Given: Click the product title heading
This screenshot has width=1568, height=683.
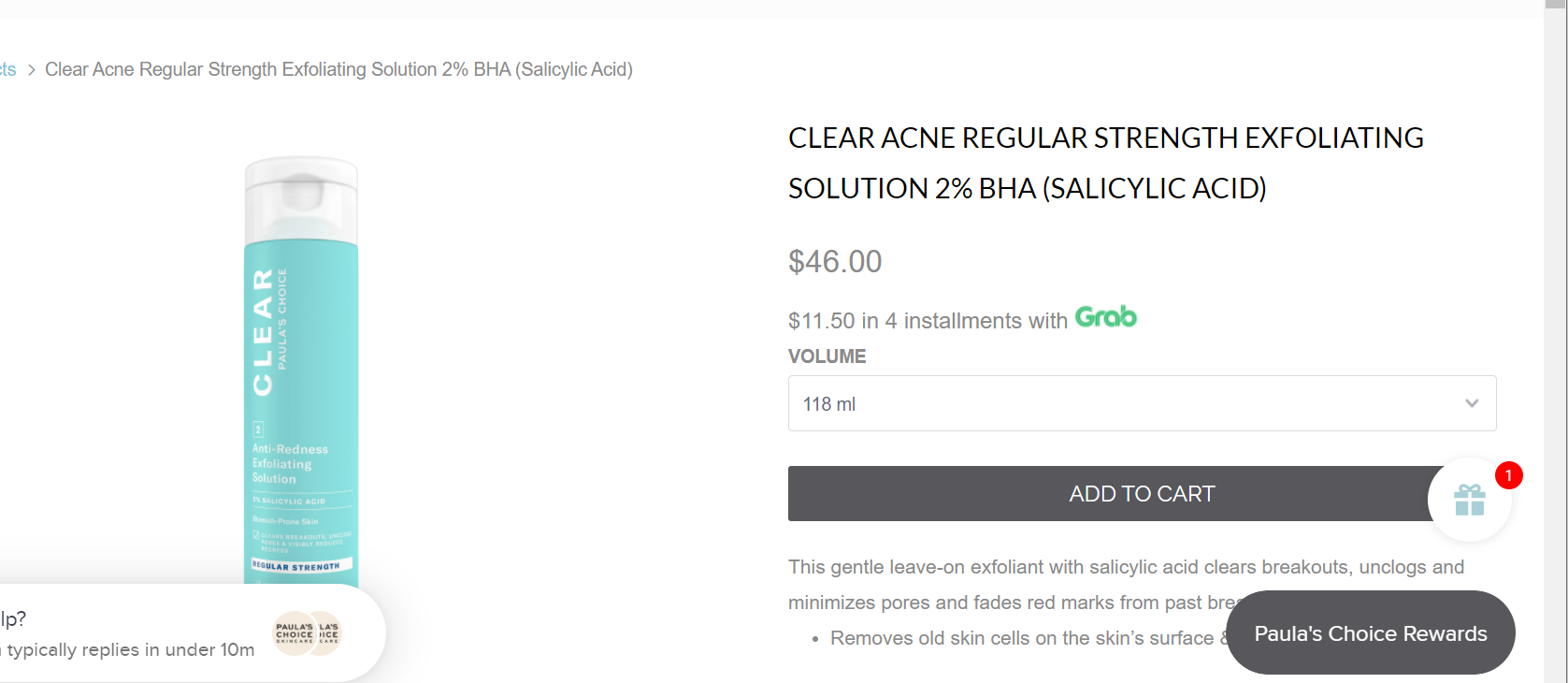Looking at the screenshot, I should pos(1105,163).
